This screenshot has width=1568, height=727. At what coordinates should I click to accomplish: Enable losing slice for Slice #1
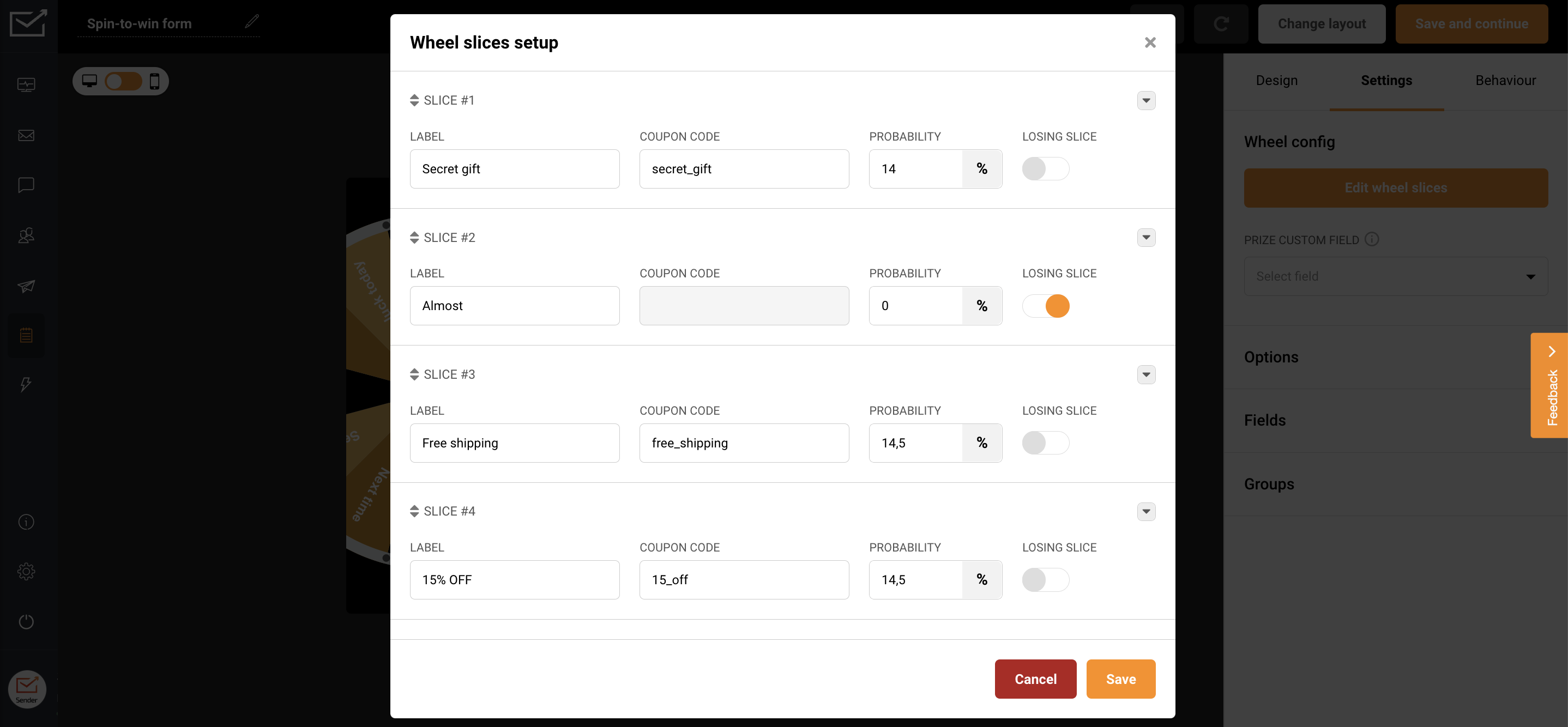click(1045, 168)
